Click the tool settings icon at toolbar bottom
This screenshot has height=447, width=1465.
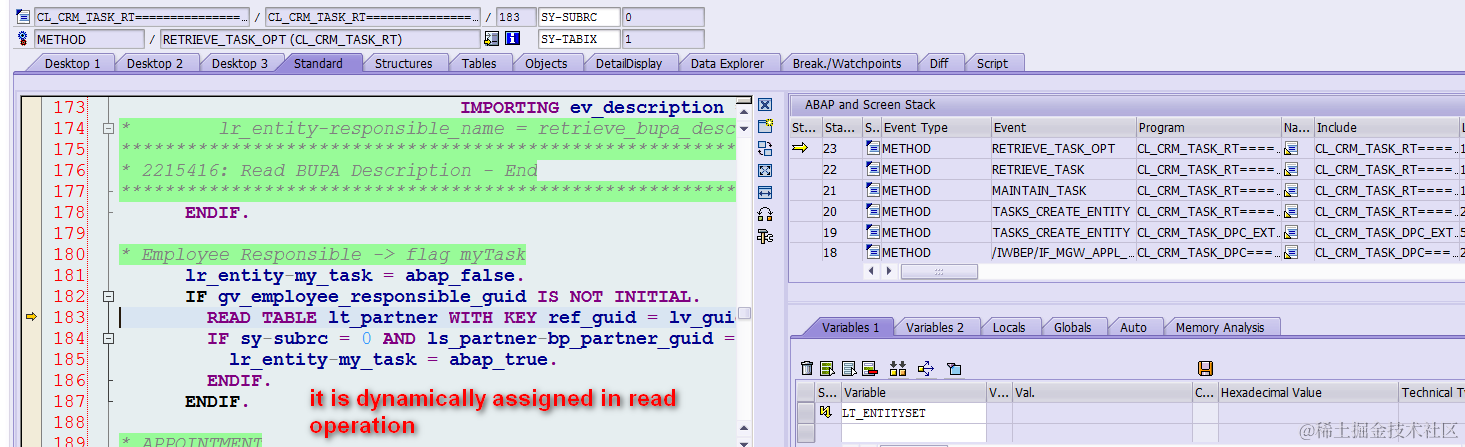[x=765, y=236]
